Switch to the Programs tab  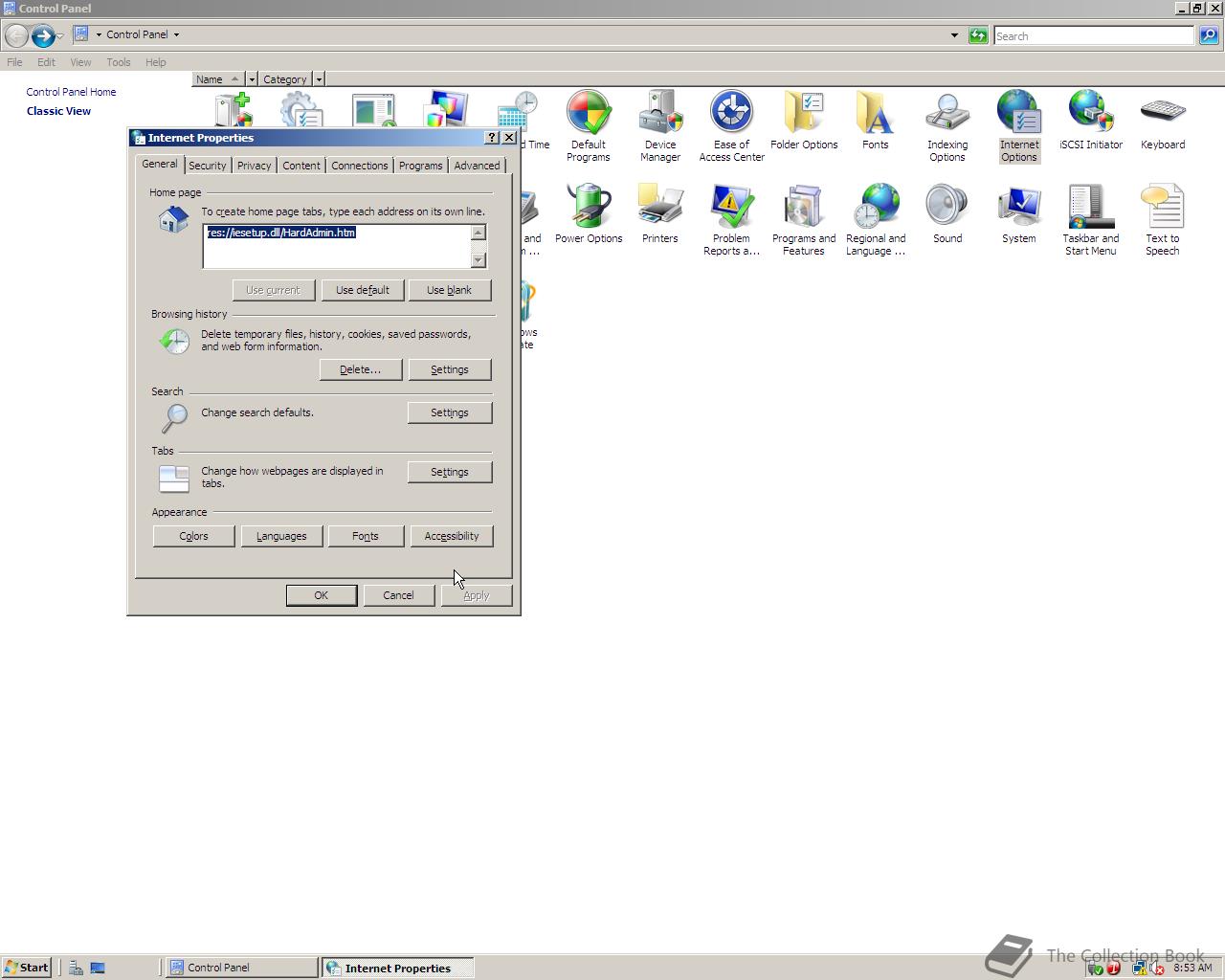coord(421,166)
